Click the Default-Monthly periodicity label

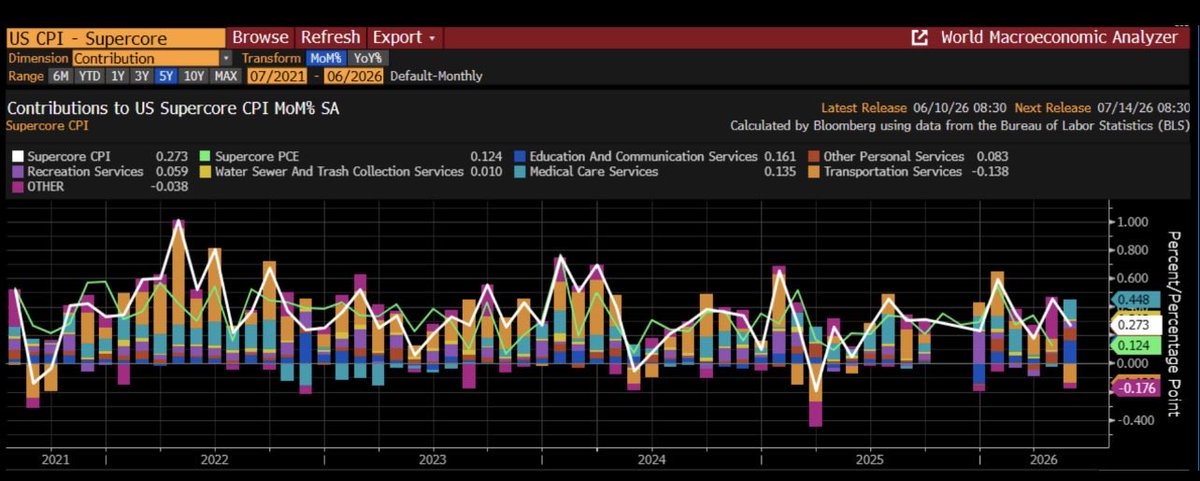pyautogui.click(x=436, y=76)
